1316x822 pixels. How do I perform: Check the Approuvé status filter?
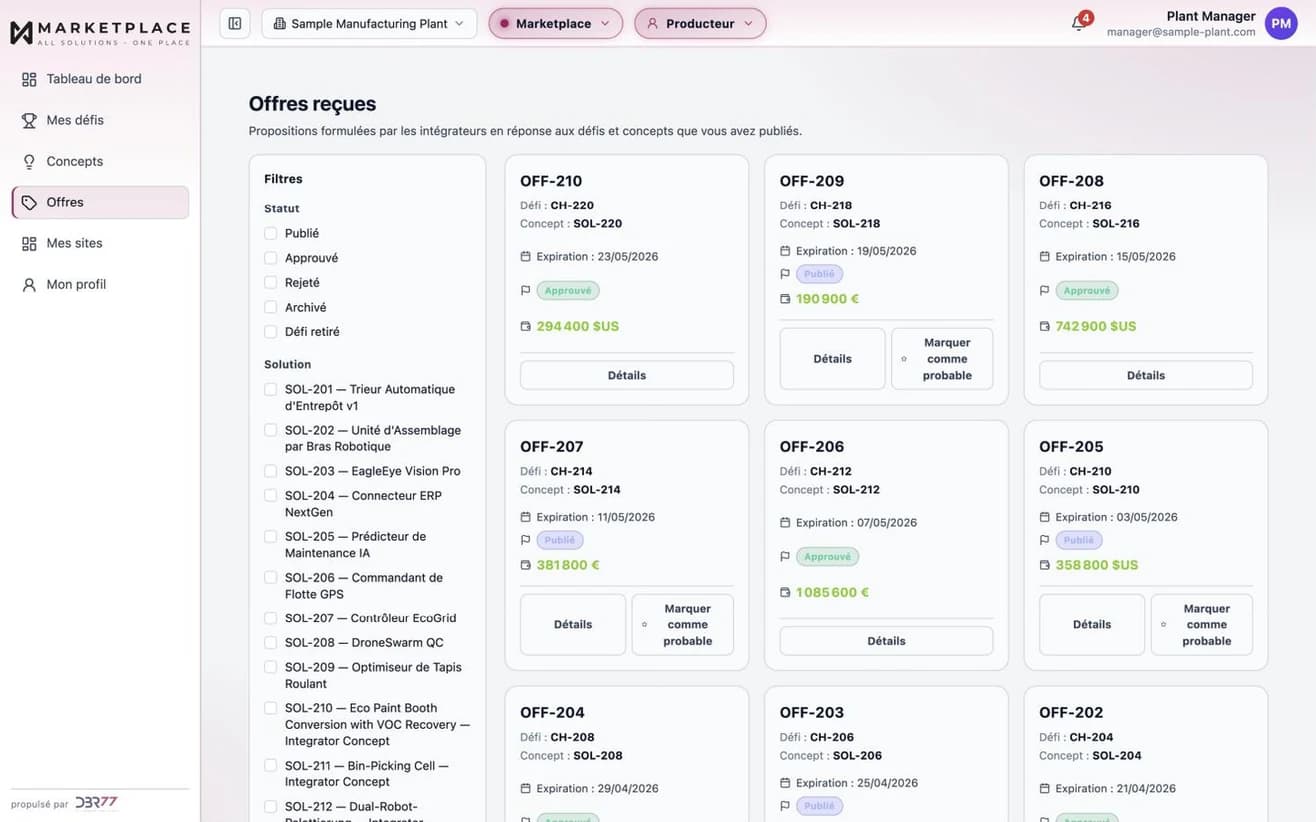pos(270,258)
